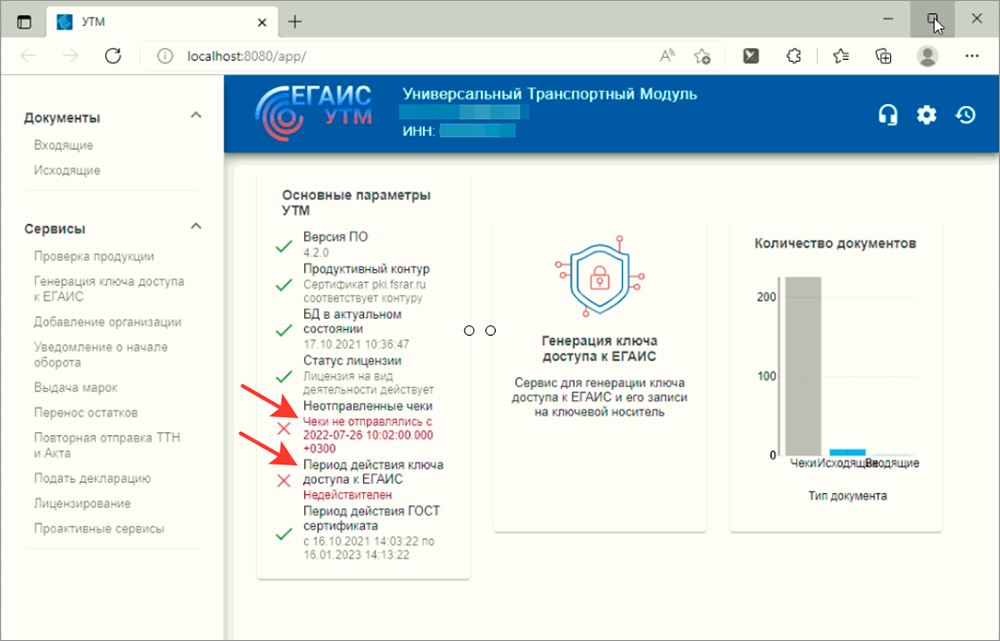
Task: Click version value 4.2.0
Action: coord(316,253)
